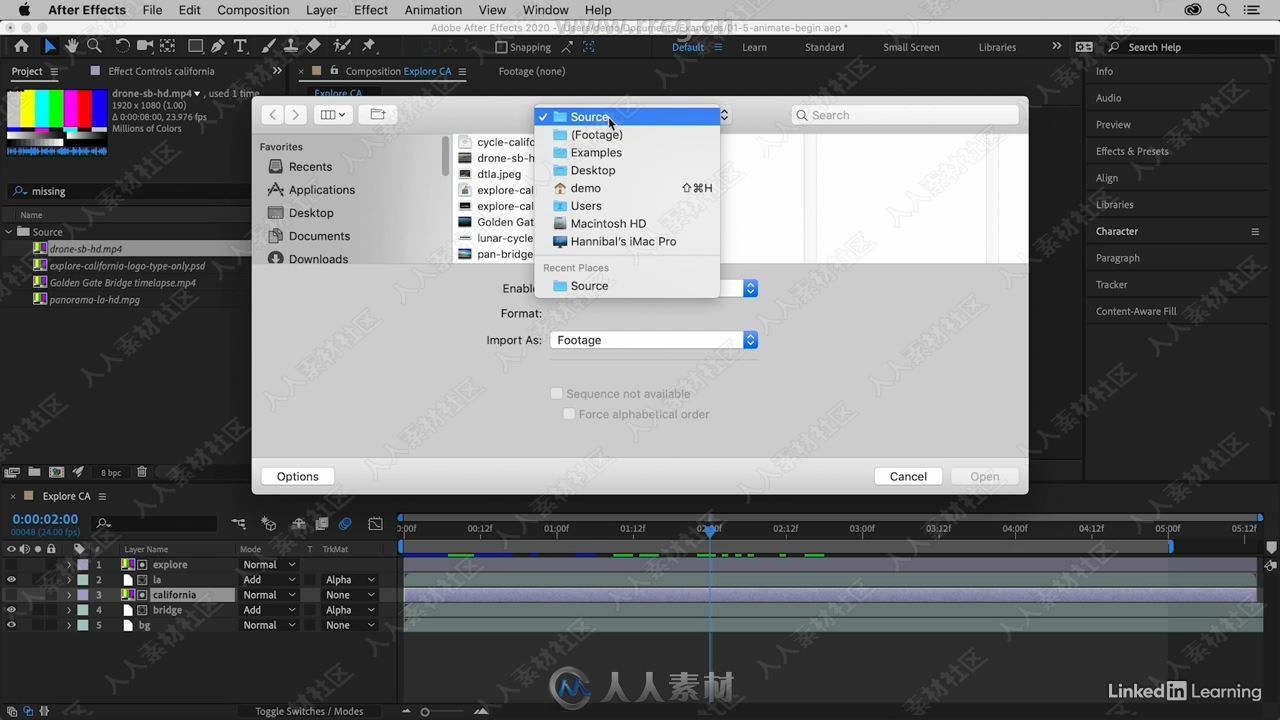Open the Graph Editor
This screenshot has width=1280, height=720.
375,523
